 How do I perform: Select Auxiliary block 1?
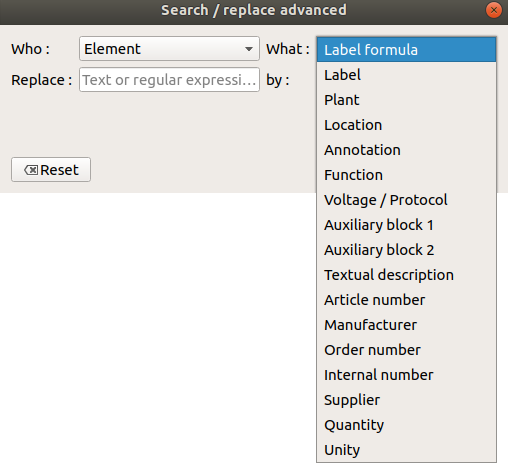(x=406, y=225)
